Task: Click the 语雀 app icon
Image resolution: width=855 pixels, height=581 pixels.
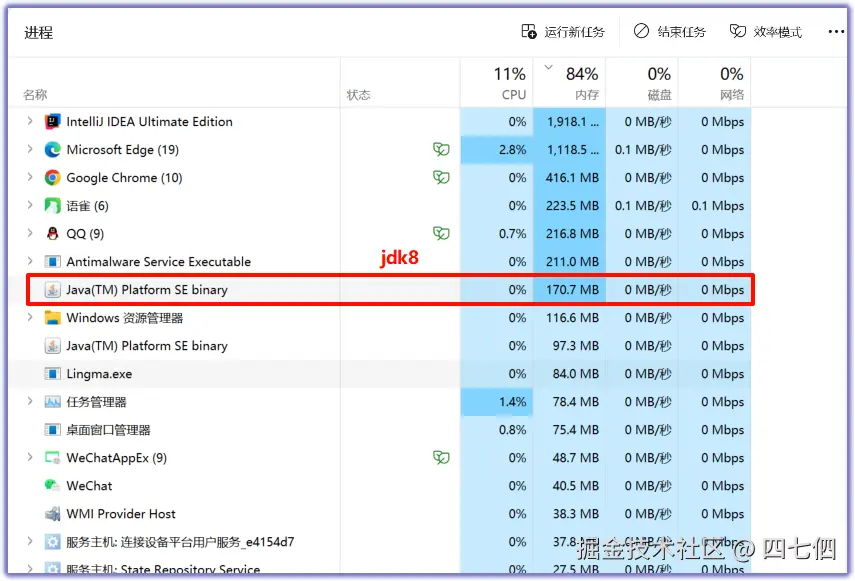Action: (x=52, y=205)
